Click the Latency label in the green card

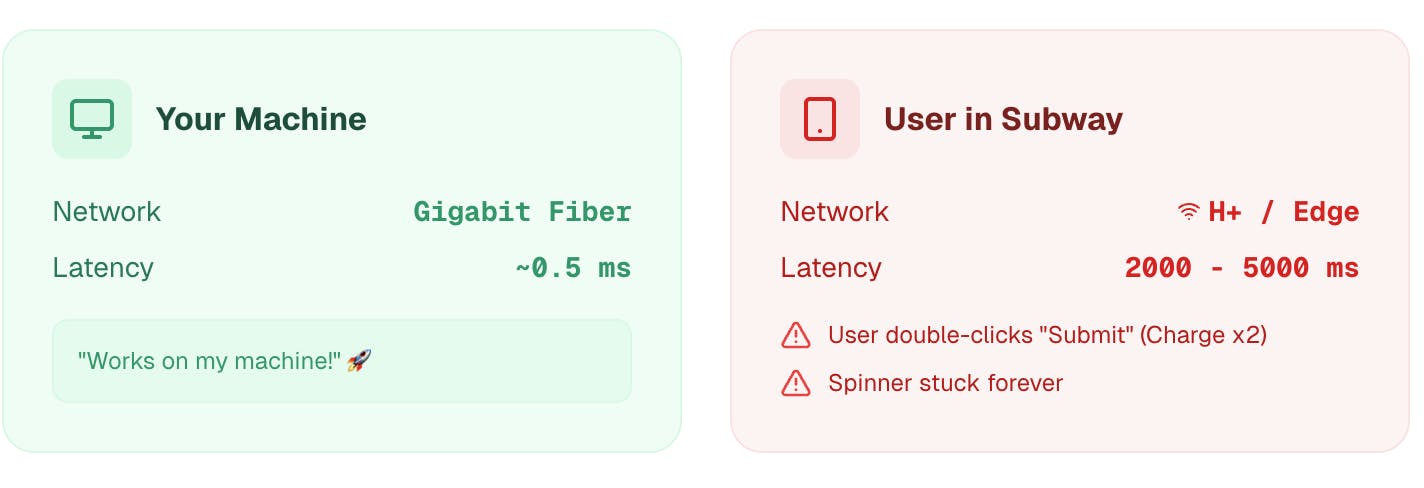click(103, 268)
